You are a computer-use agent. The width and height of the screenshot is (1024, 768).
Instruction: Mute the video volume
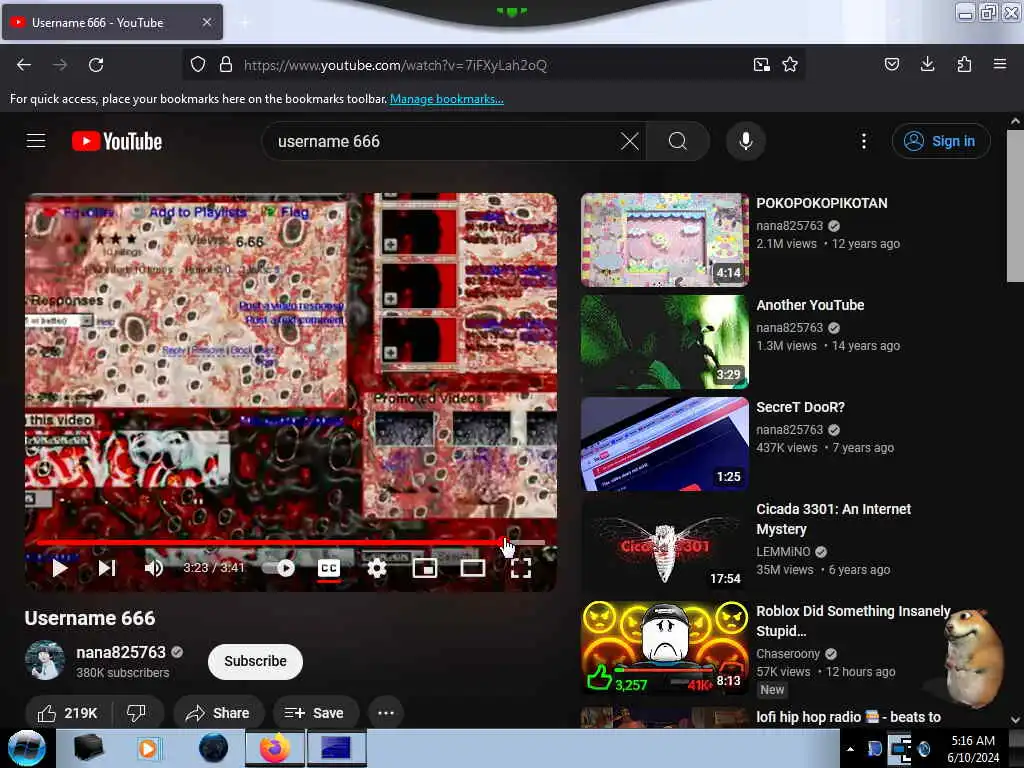coord(154,568)
